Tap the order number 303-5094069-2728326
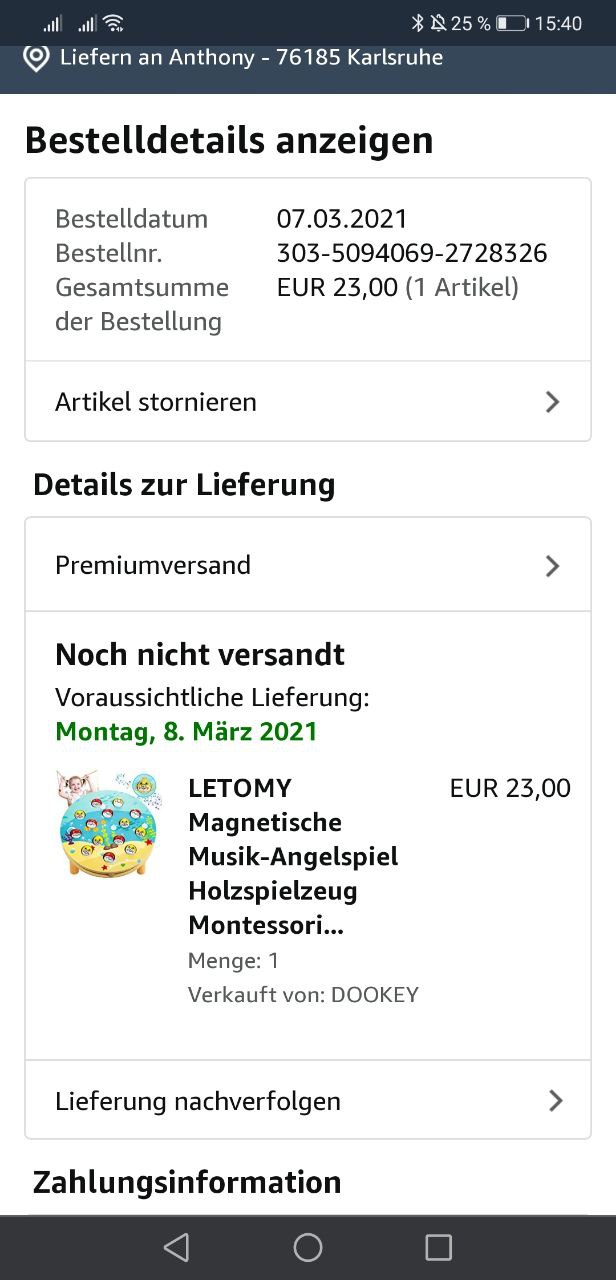This screenshot has width=616, height=1280. tap(412, 253)
